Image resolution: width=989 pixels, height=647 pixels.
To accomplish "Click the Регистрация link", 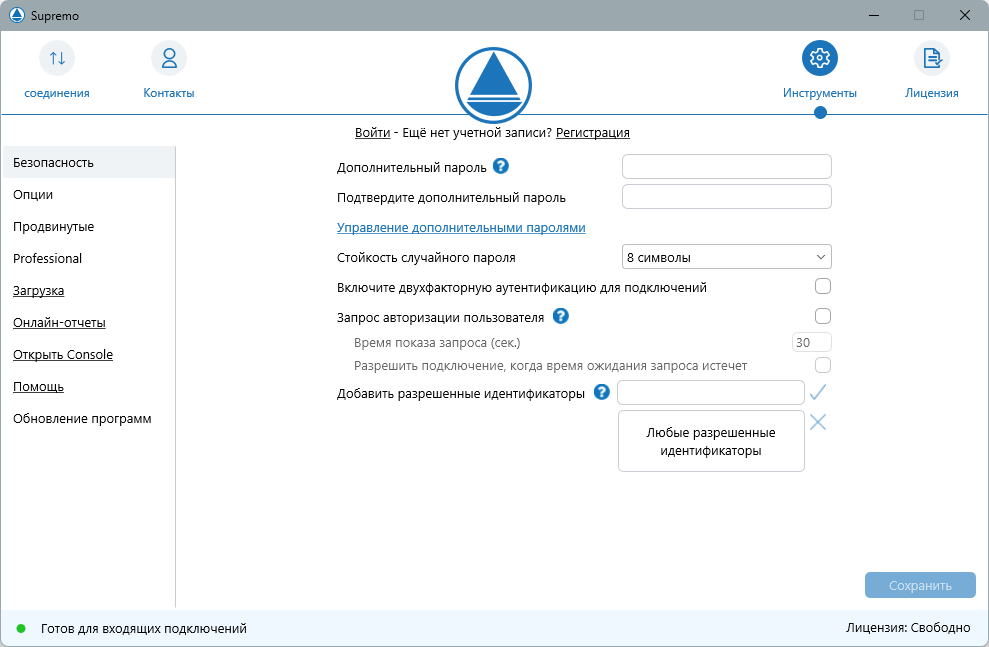I will point(593,132).
